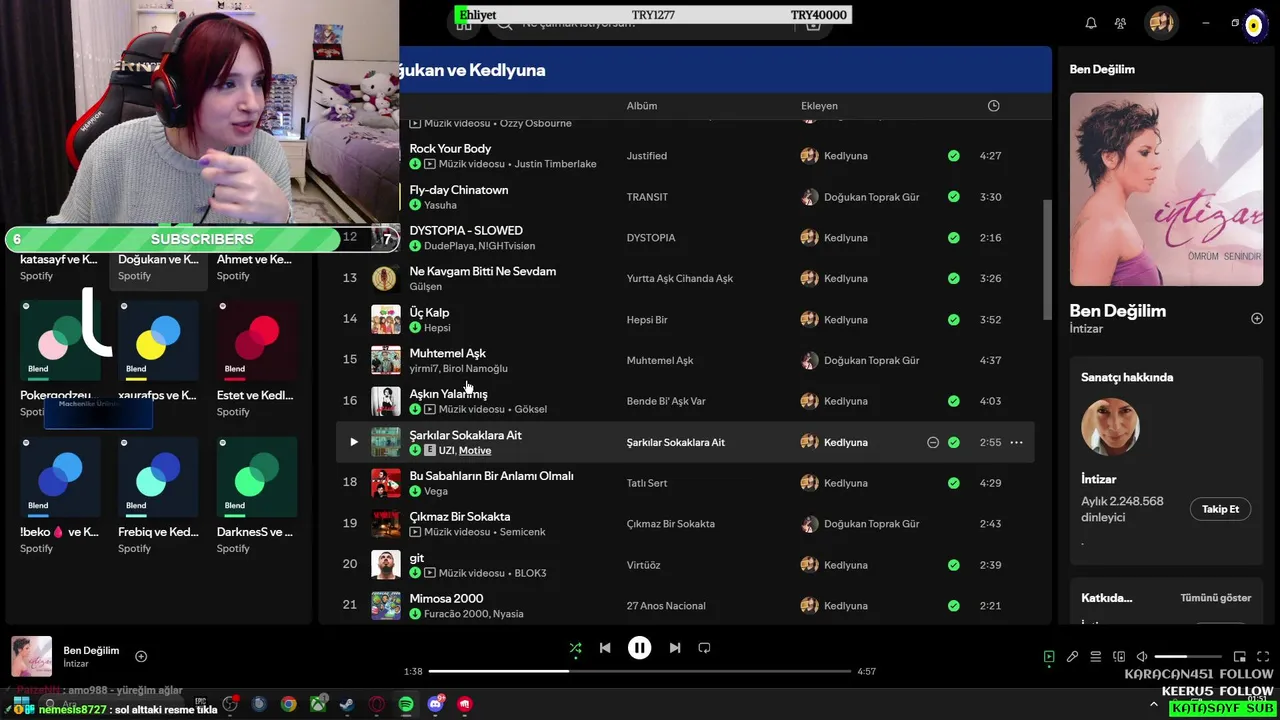
Task: Open xaurafps ve K... Blend cover
Action: click(x=158, y=341)
